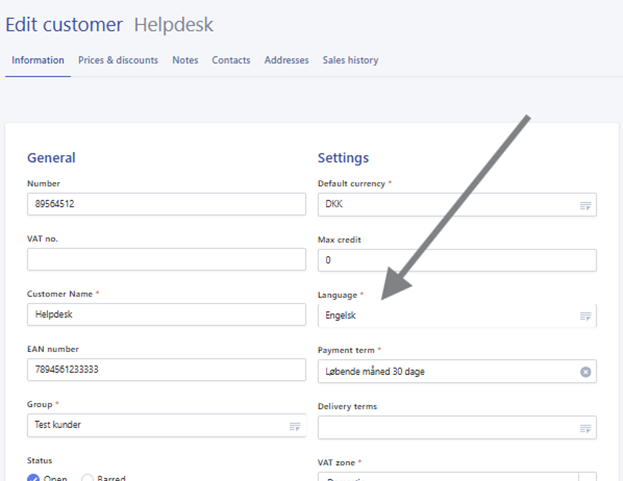Click the customer Number input field
This screenshot has height=481, width=623.
[166, 204]
